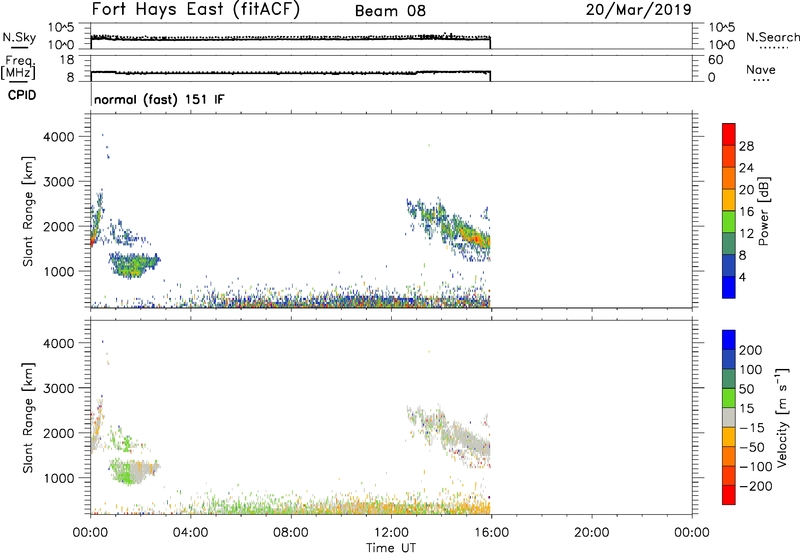This screenshot has height=554, width=800.
Task: Click the '12:00' time tick label
Action: pos(391,533)
